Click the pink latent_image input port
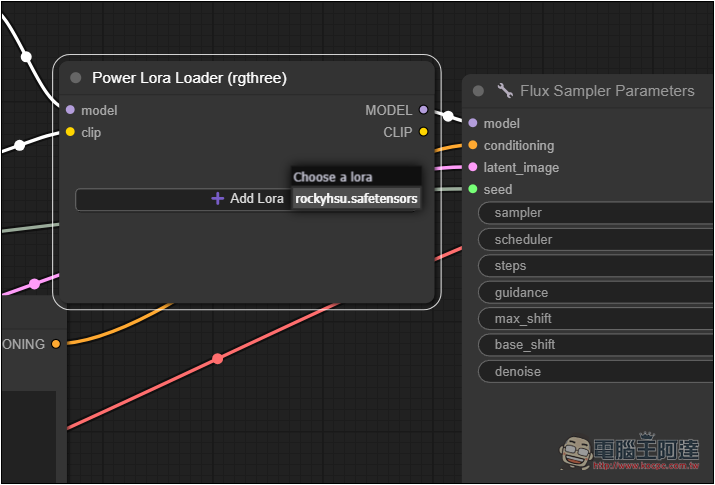Viewport: 715px width, 485px height. 473,167
